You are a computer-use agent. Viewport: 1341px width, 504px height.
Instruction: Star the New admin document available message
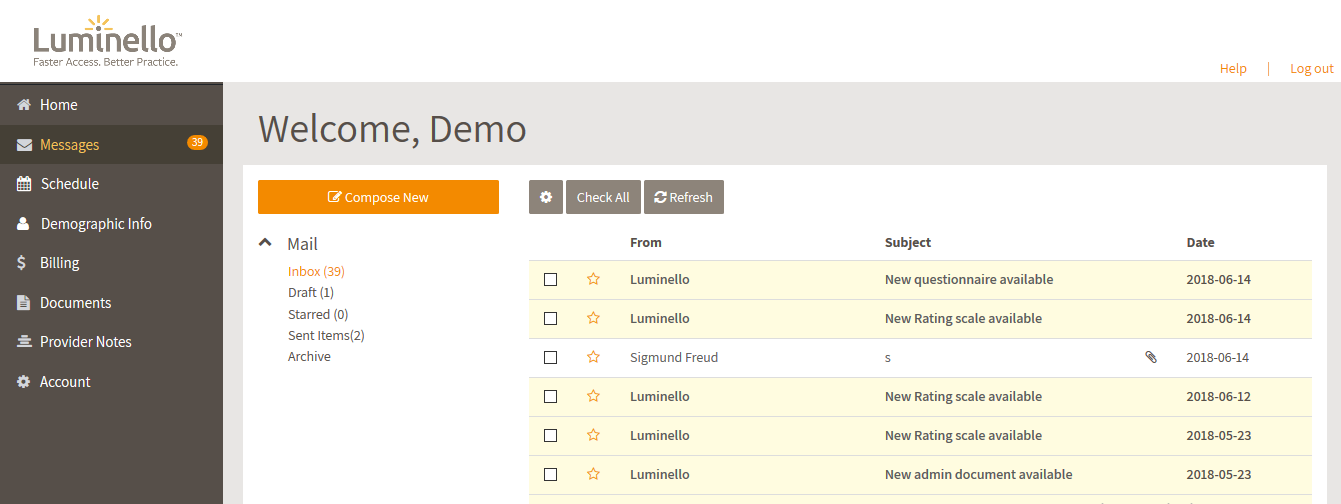593,474
